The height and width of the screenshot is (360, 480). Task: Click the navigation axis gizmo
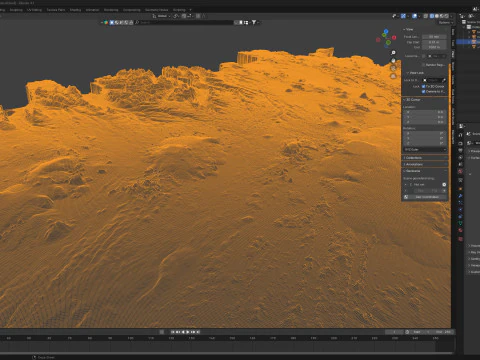pyautogui.click(x=386, y=38)
